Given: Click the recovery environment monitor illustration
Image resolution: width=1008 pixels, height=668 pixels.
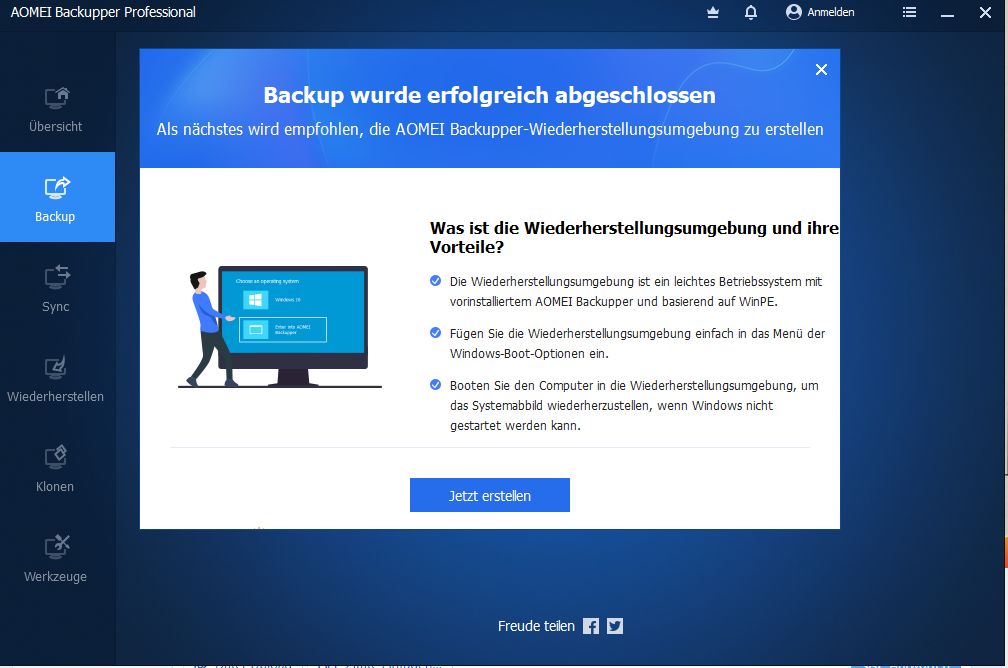Looking at the screenshot, I should 280,327.
